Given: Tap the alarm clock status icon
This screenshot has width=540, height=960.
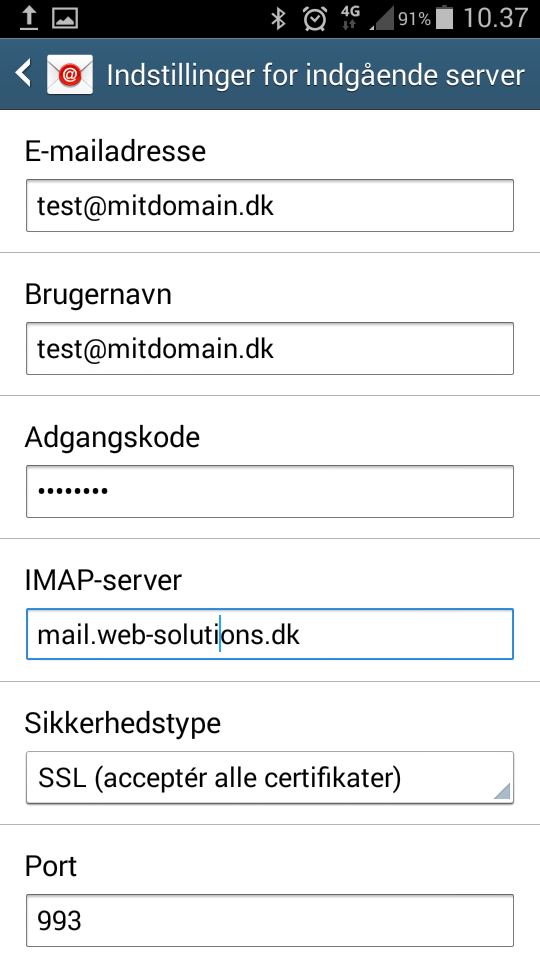Looking at the screenshot, I should (x=315, y=19).
